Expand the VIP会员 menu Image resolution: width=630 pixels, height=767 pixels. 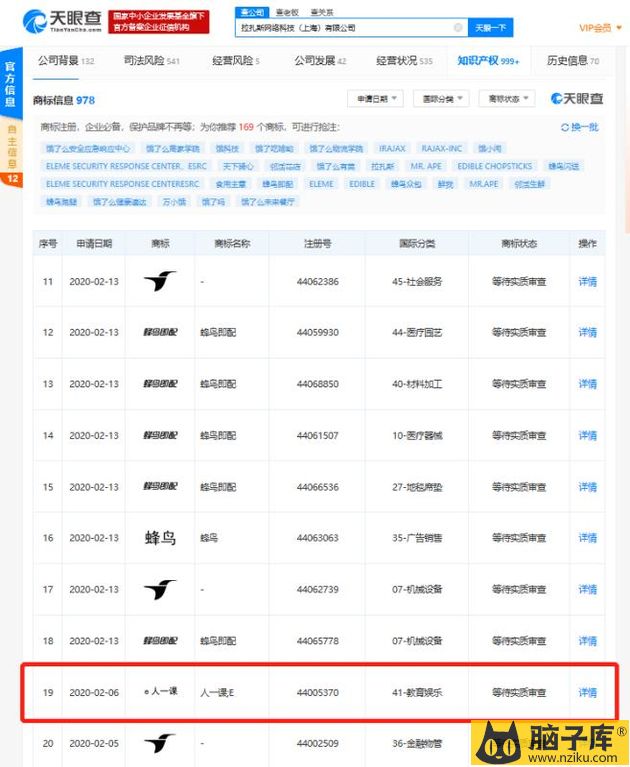[x=600, y=28]
